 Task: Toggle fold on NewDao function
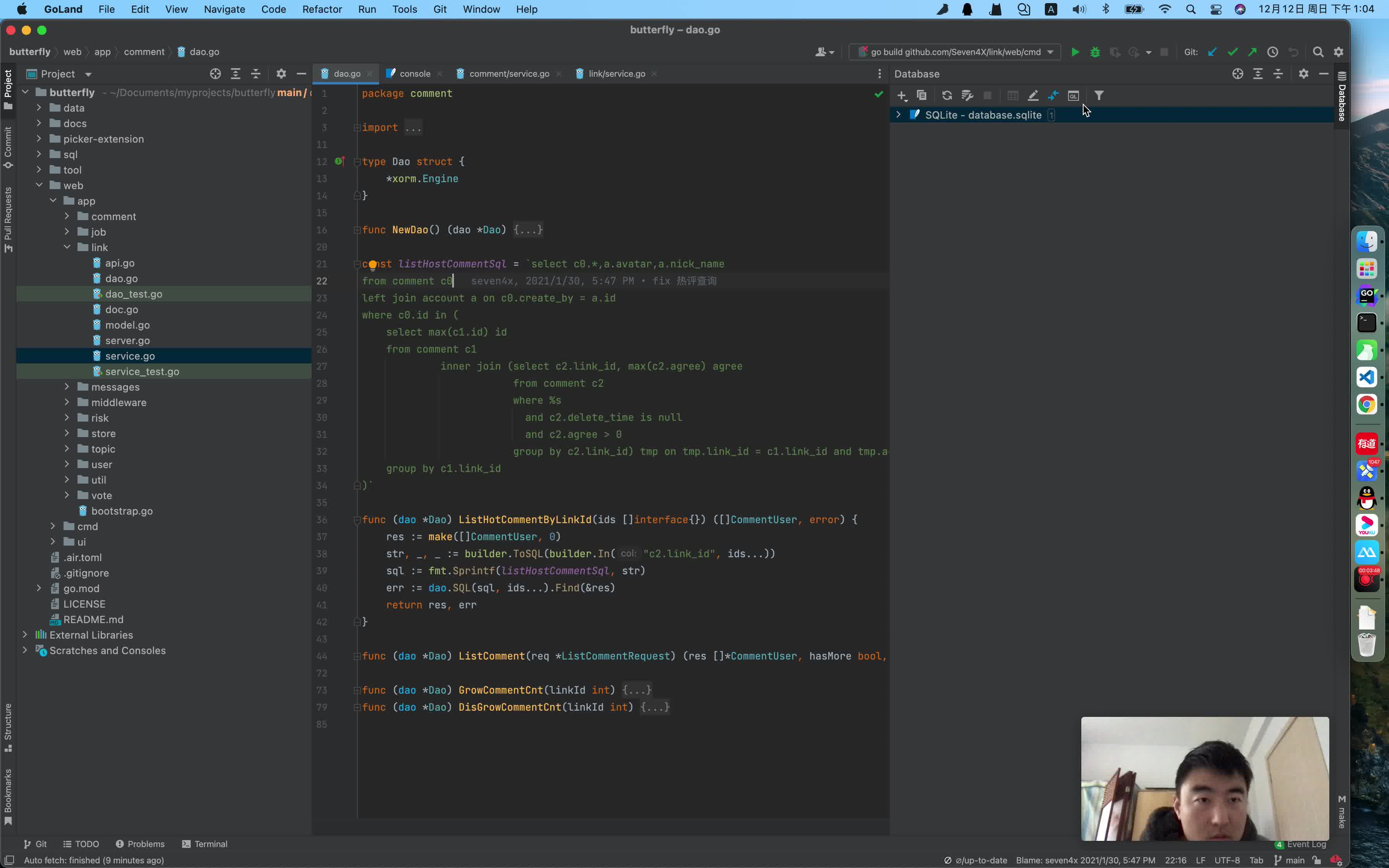[x=357, y=230]
